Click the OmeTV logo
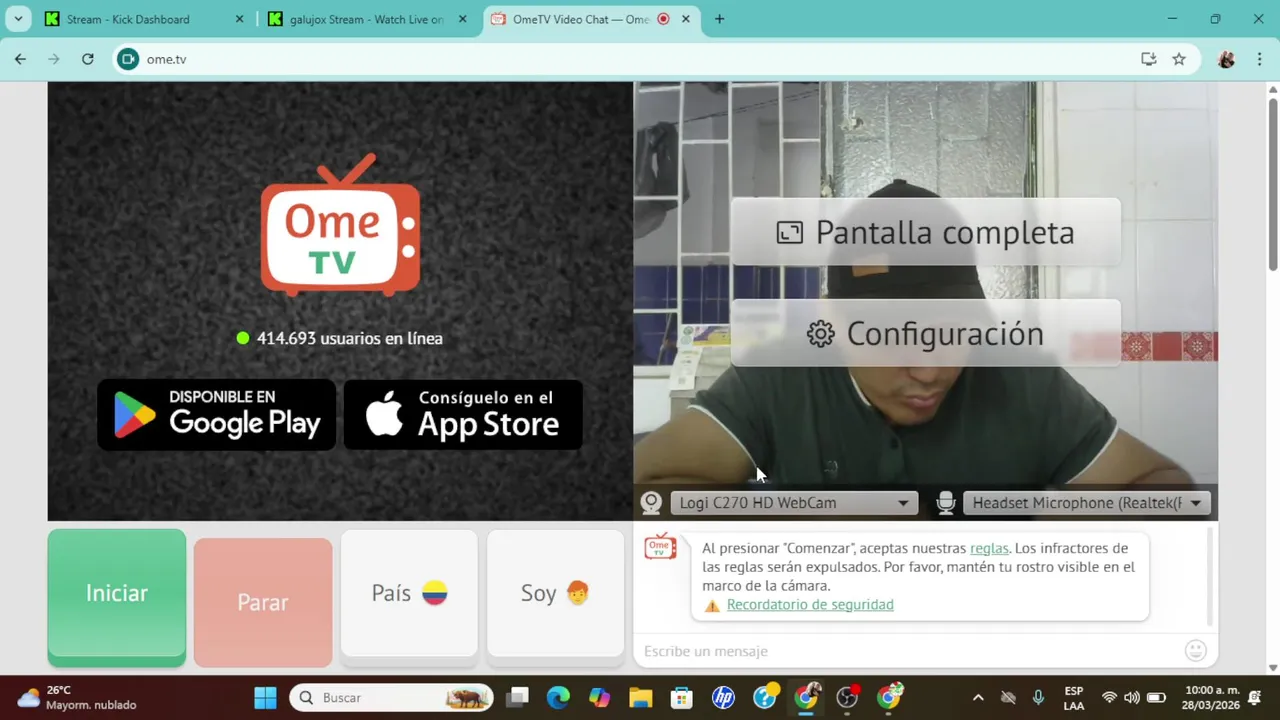 (x=340, y=225)
